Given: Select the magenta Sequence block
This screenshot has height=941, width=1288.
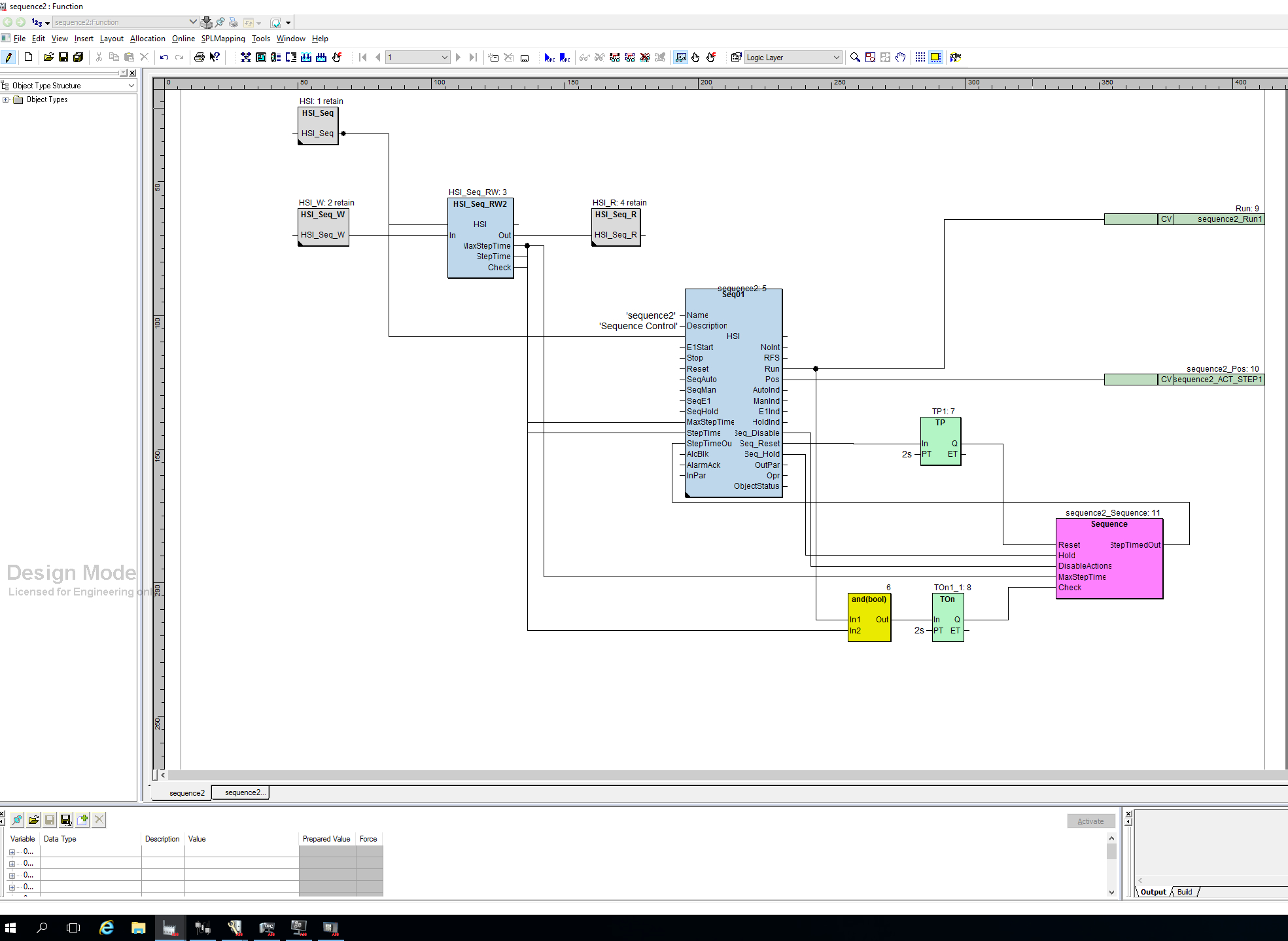Looking at the screenshot, I should (1109, 558).
